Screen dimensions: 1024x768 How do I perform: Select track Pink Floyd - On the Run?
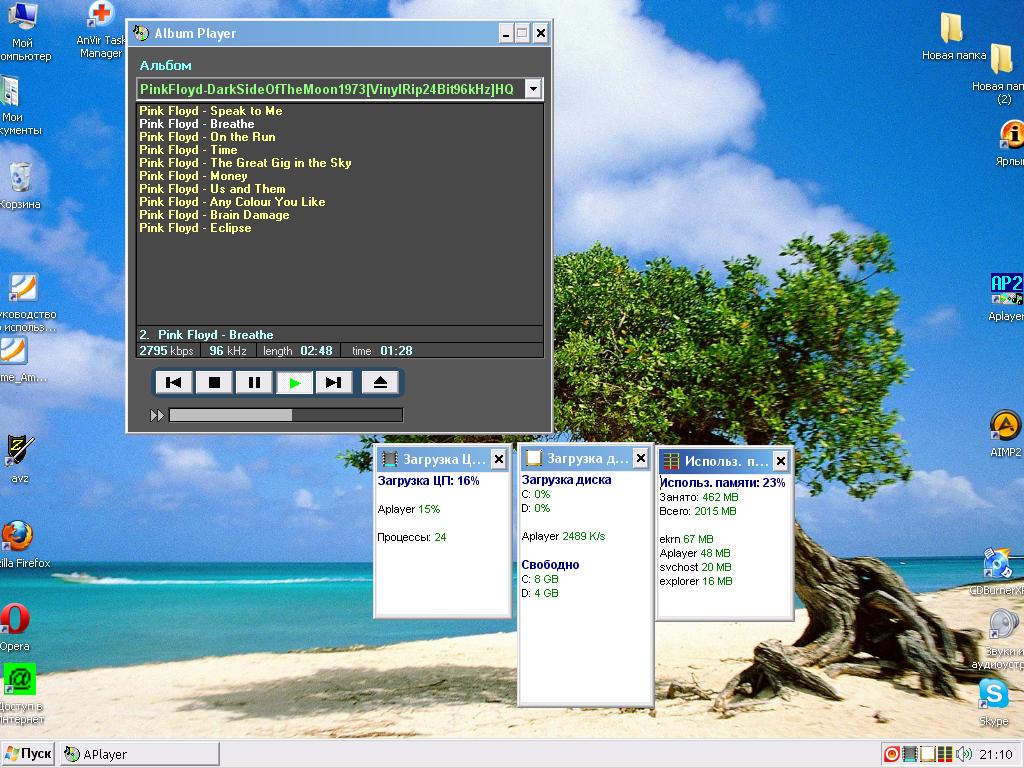(207, 137)
